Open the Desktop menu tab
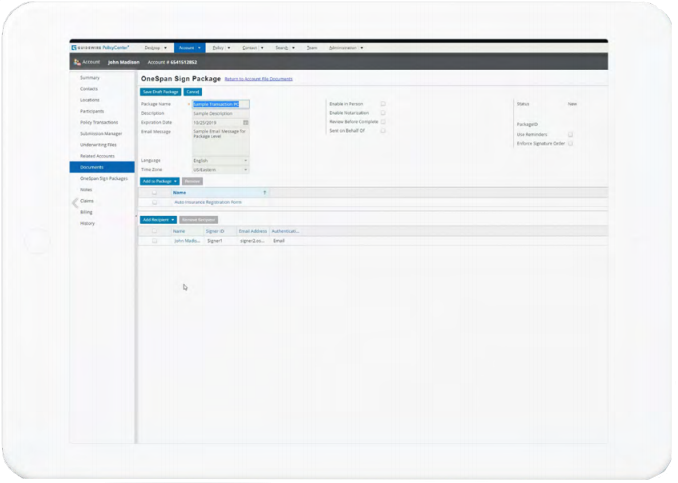This screenshot has width=678, height=483. tap(155, 47)
